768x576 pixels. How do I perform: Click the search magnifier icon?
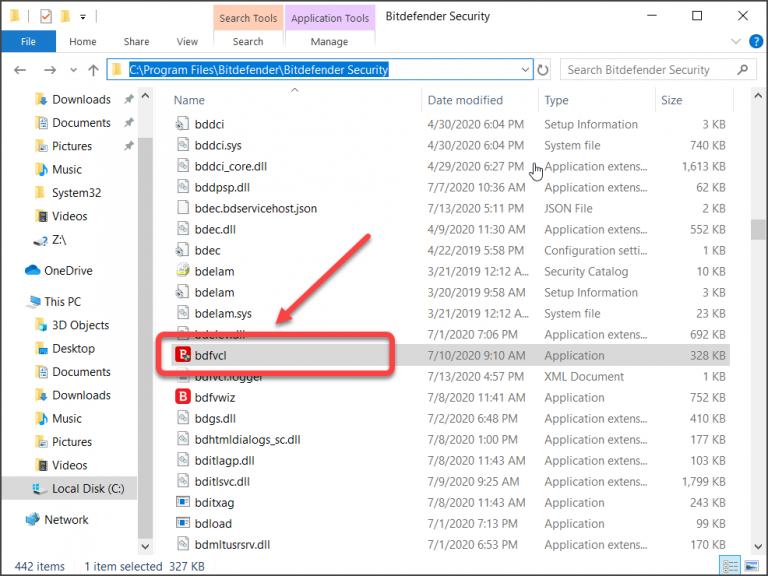[x=743, y=70]
